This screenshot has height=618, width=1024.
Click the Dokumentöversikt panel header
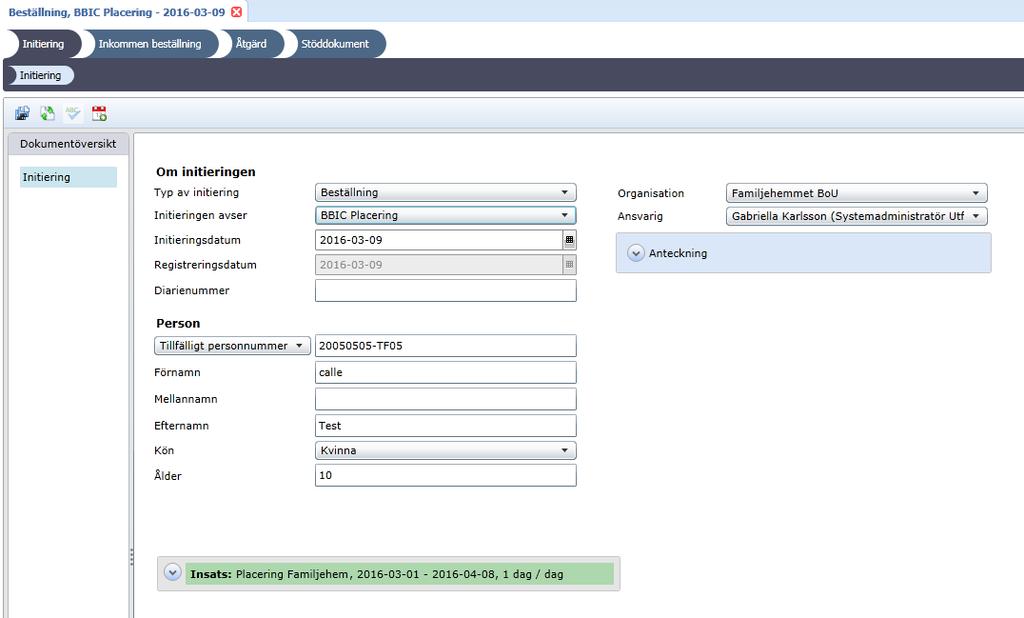tap(68, 144)
